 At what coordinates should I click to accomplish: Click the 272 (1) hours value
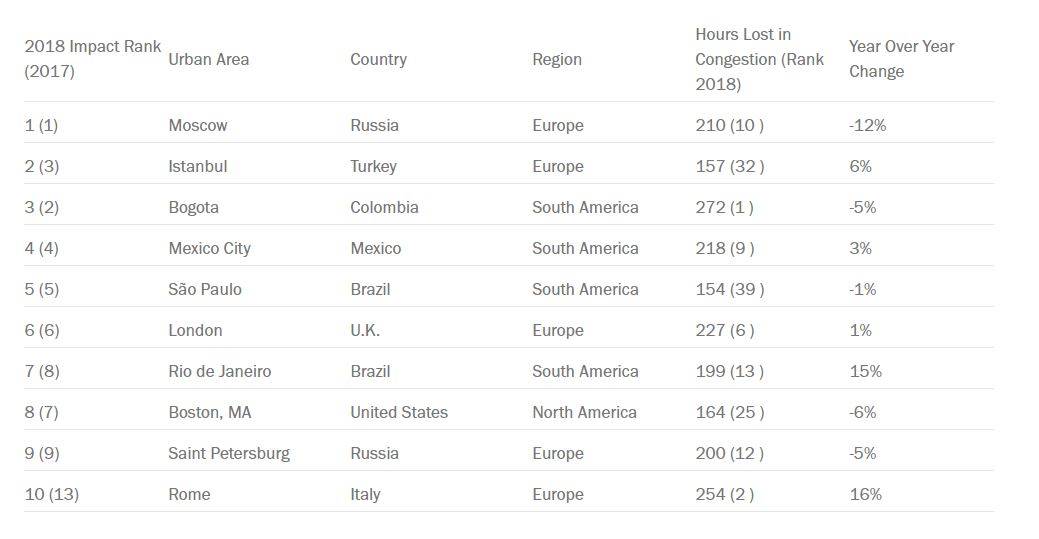coord(724,208)
